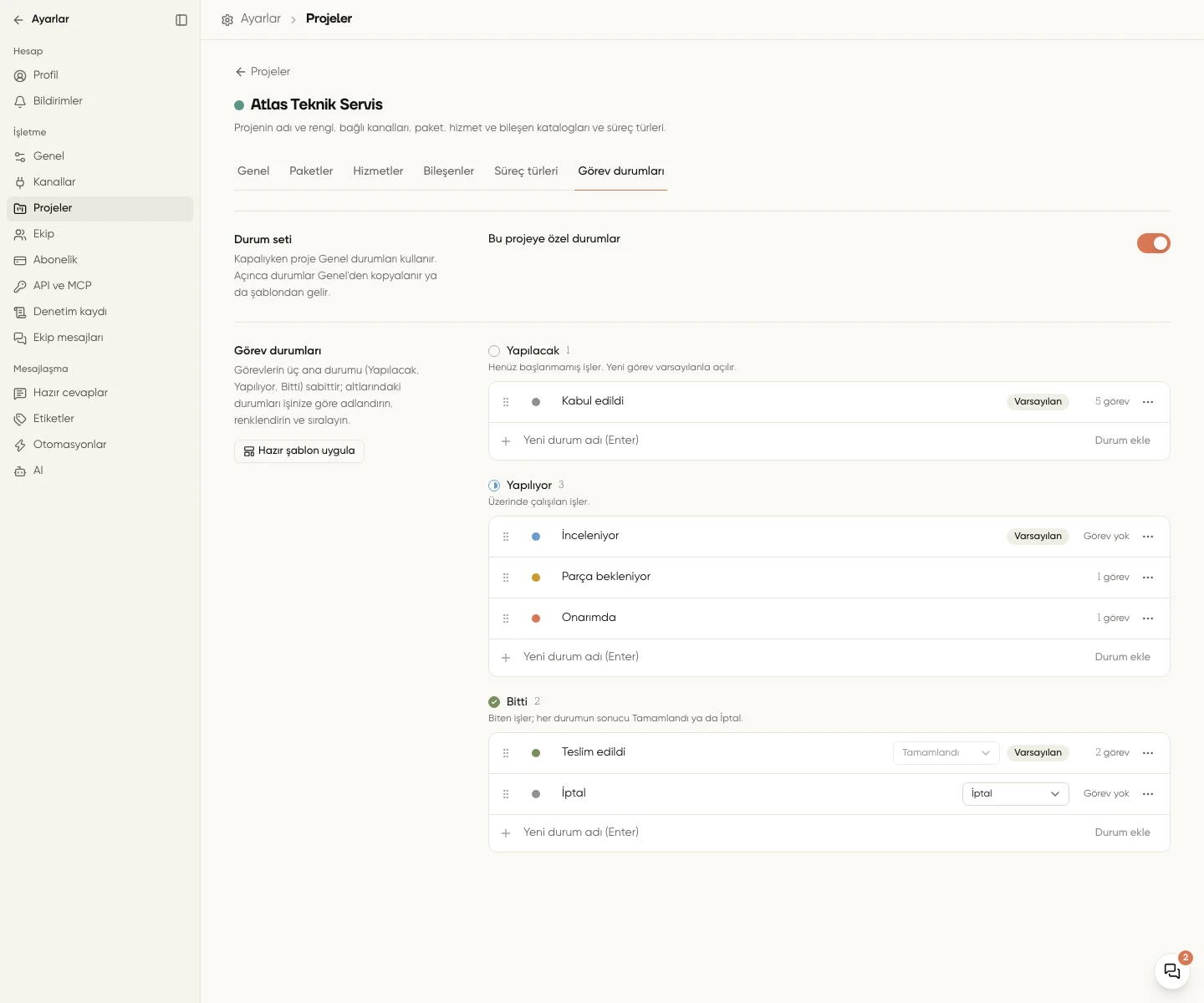Open Kanallar in the sidebar
The height and width of the screenshot is (1003, 1204).
tap(100, 182)
